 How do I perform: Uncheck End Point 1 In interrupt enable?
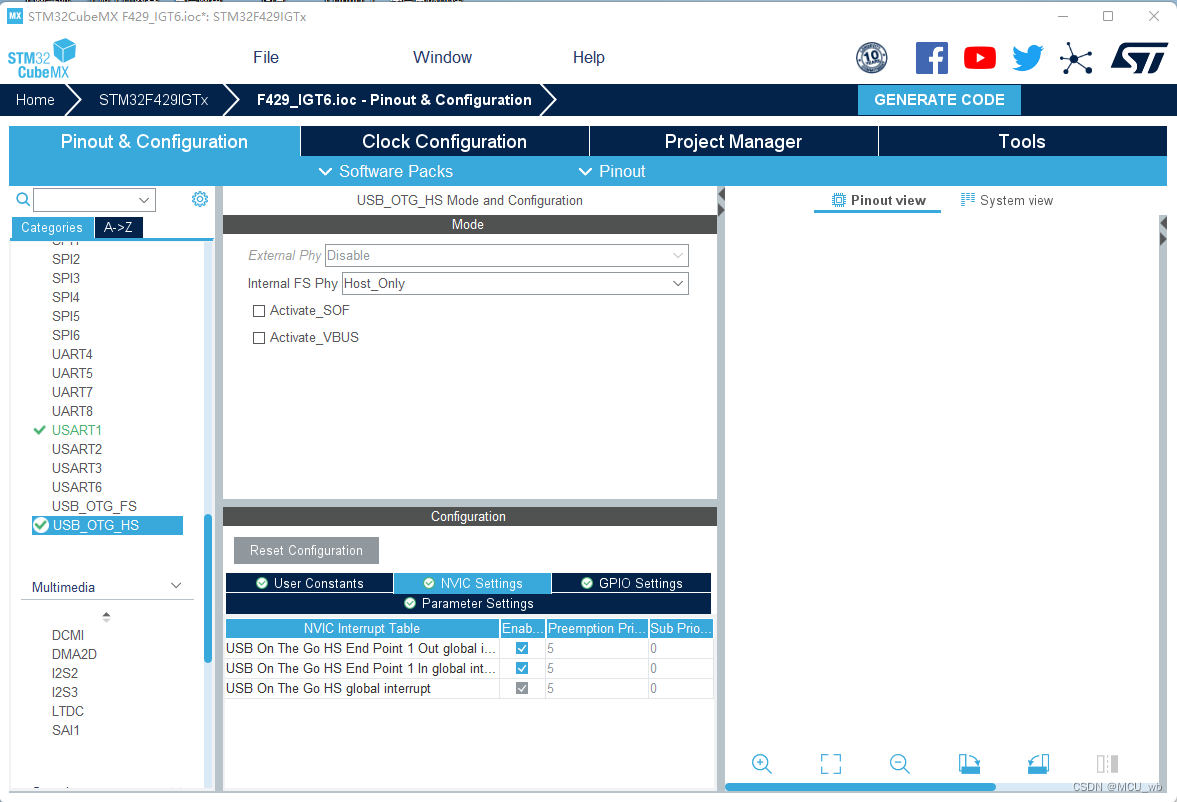[522, 668]
